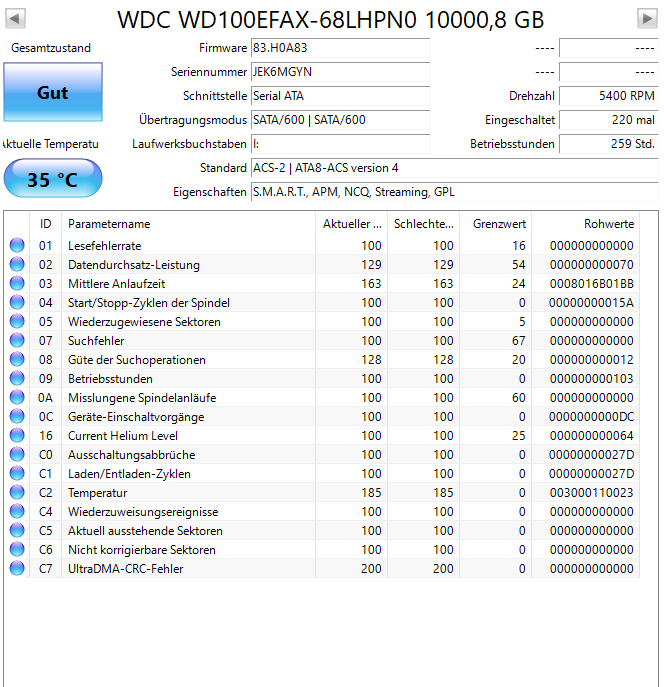Click the Eigenschaften field S.M.A.R.T., APM
Screen dimensions: 664x687
454,192
